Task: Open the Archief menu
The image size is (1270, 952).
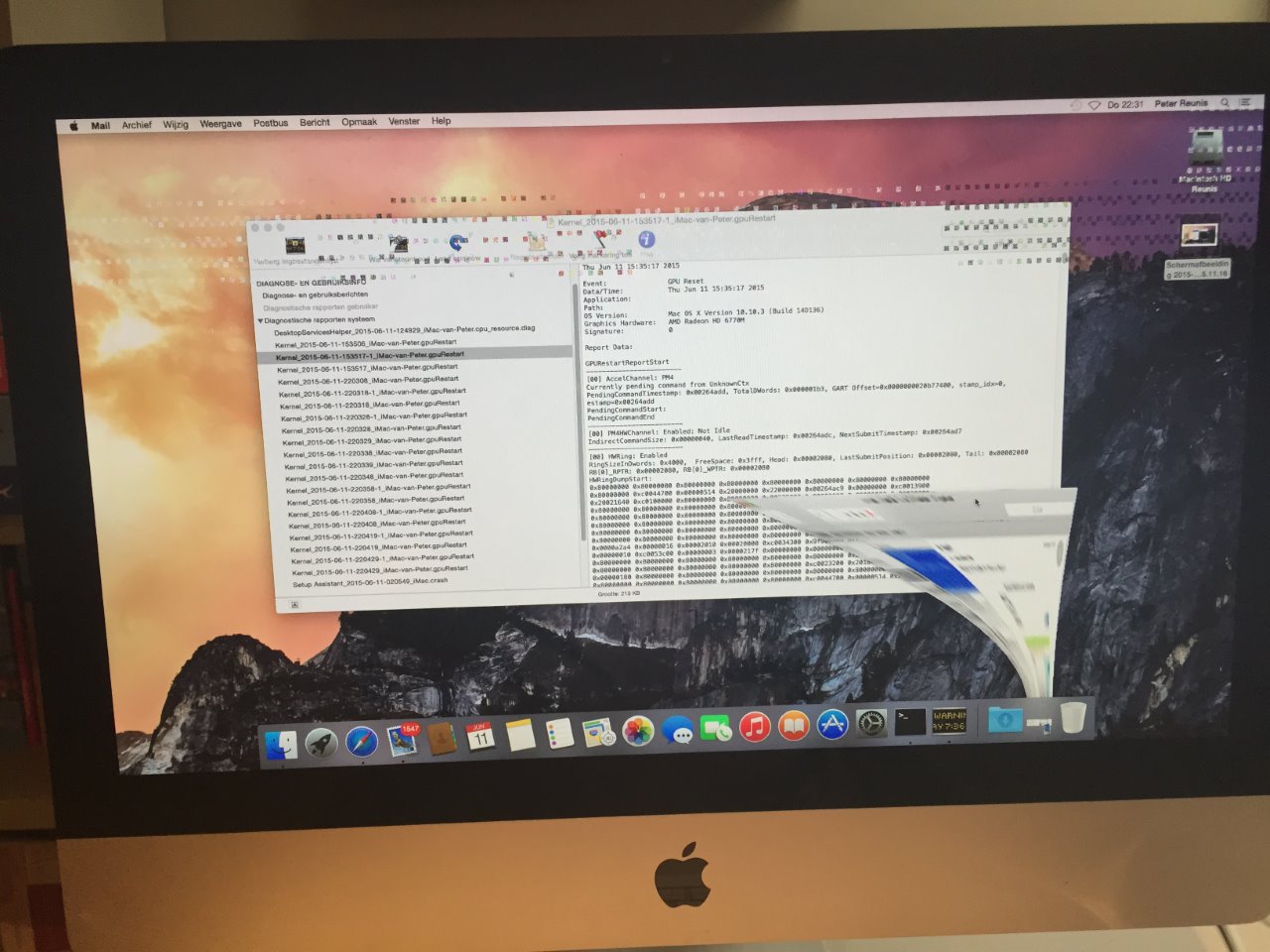Action: point(137,125)
